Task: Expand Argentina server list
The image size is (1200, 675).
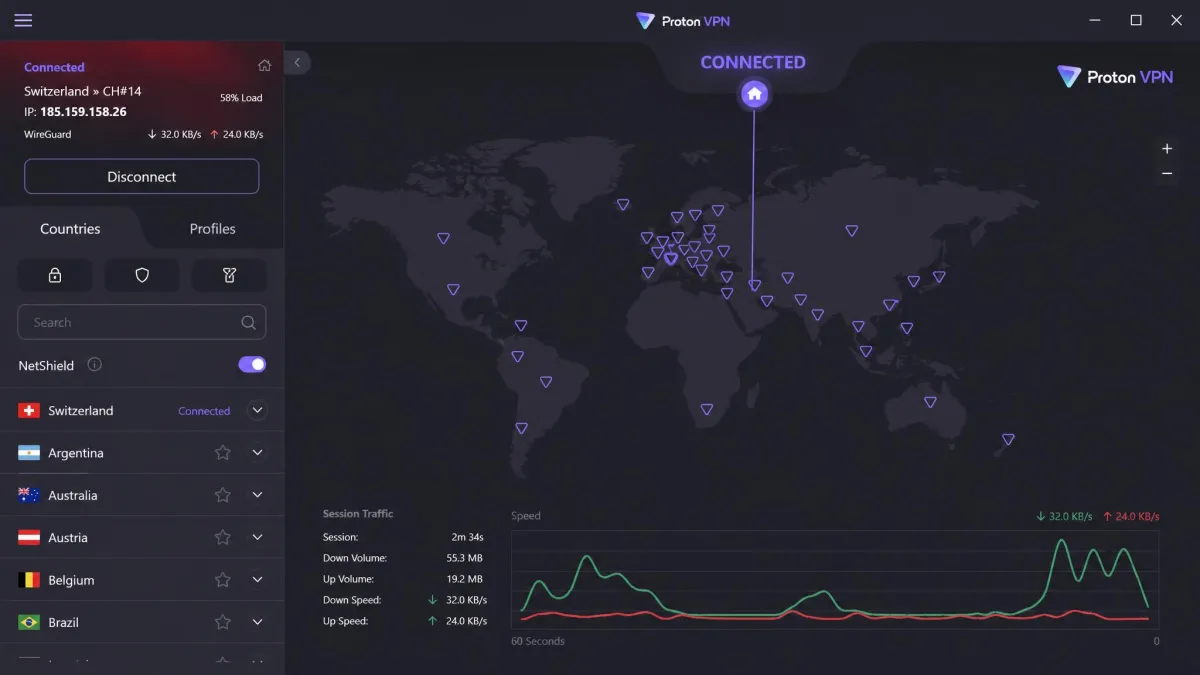Action: point(257,453)
